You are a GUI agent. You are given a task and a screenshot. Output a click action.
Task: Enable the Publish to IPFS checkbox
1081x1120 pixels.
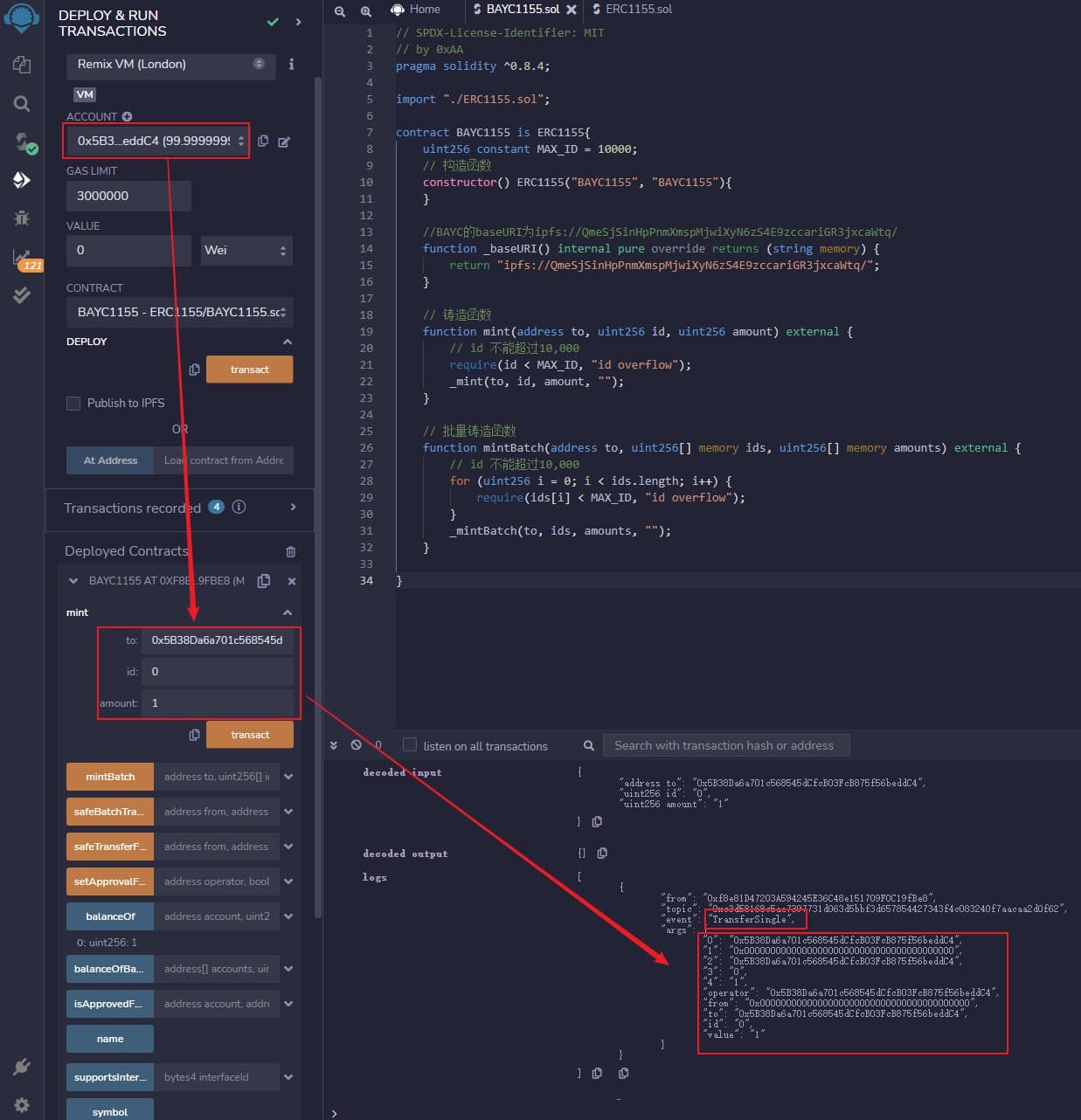(73, 403)
